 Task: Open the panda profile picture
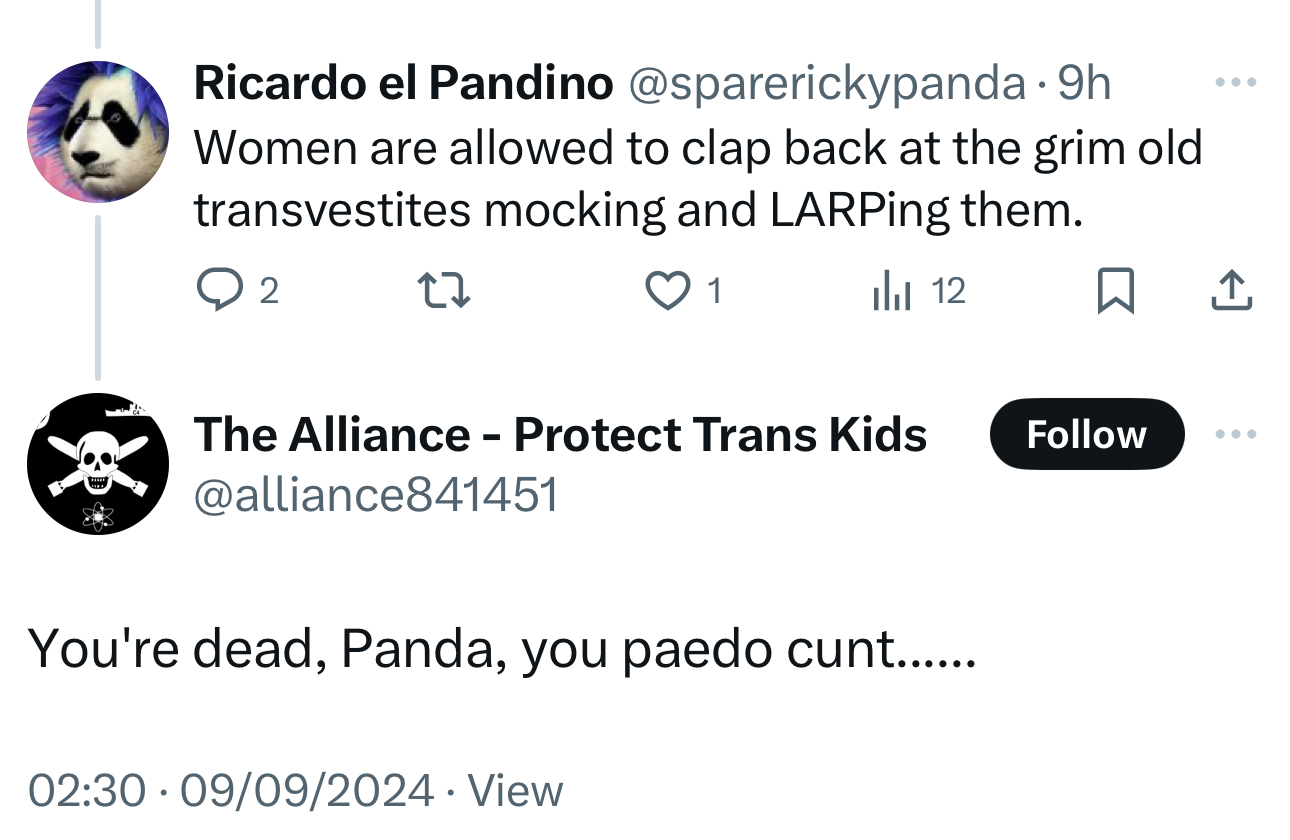97,131
